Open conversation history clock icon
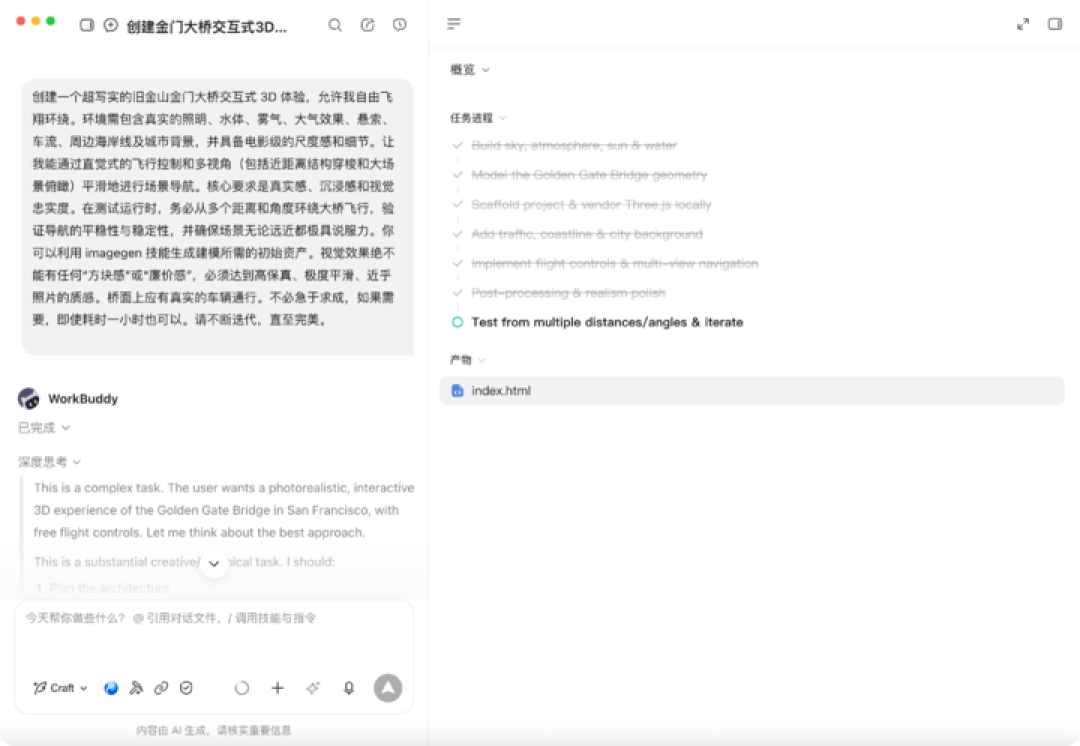The height and width of the screenshot is (746, 1080). point(399,25)
